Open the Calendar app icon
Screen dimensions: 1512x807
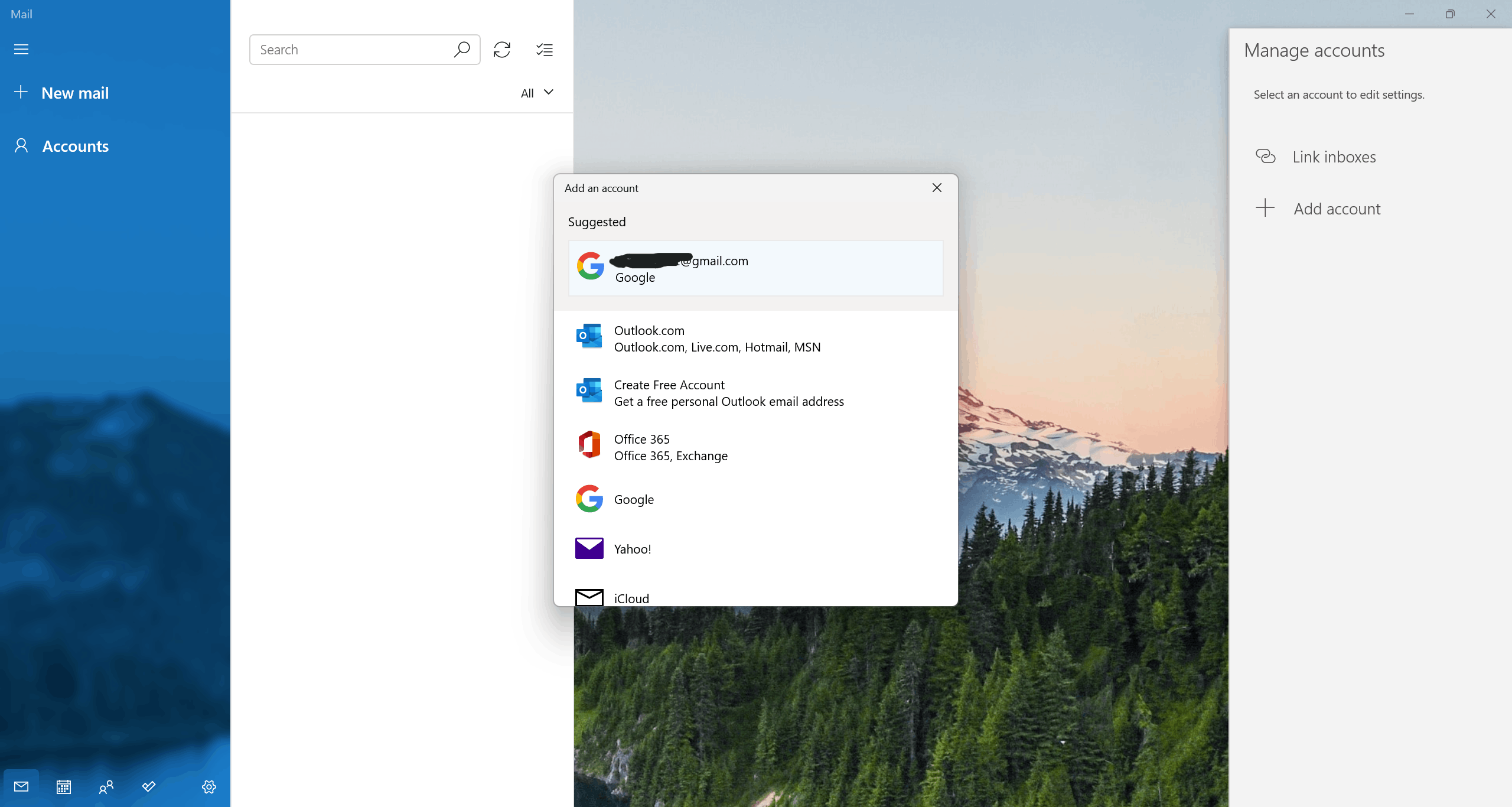tap(64, 786)
